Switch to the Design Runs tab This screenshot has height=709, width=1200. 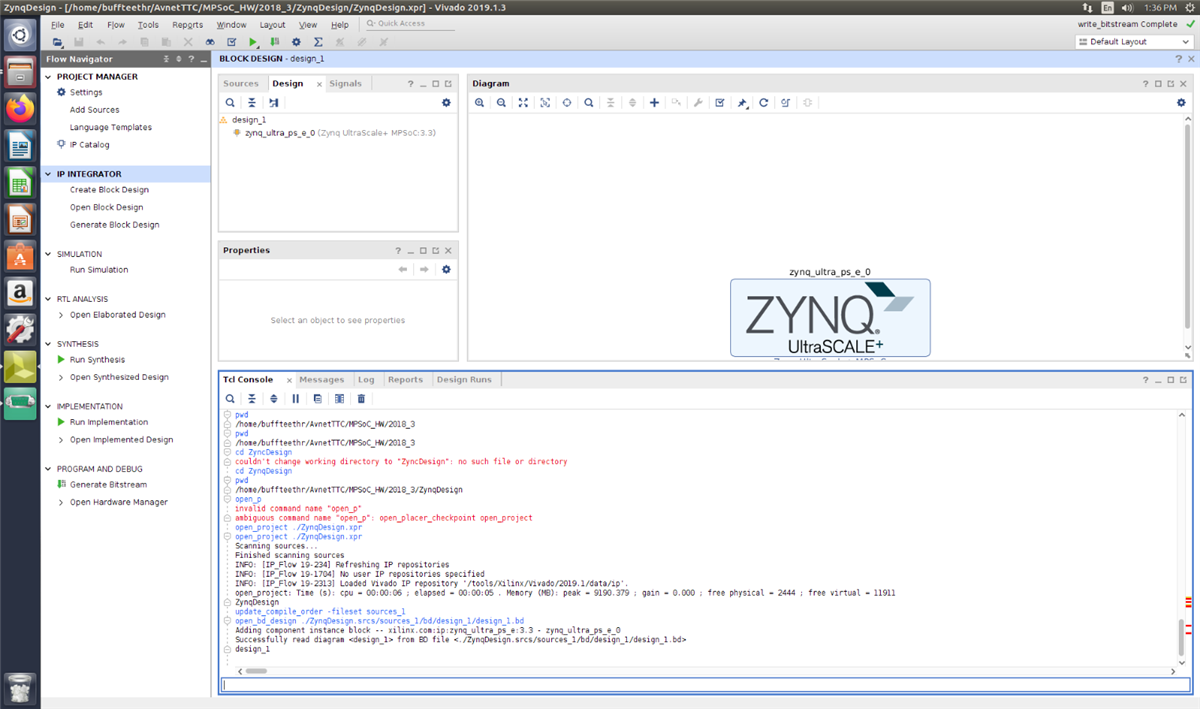pyautogui.click(x=464, y=380)
